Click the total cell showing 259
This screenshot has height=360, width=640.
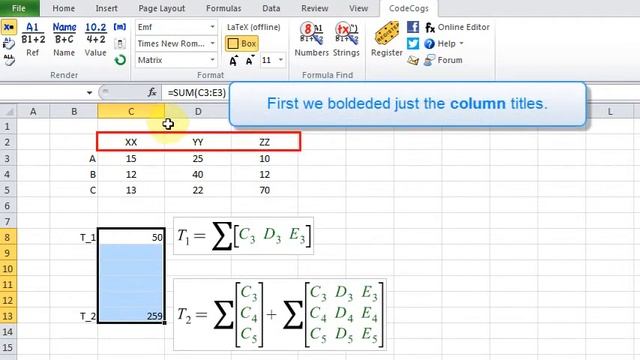click(x=131, y=316)
